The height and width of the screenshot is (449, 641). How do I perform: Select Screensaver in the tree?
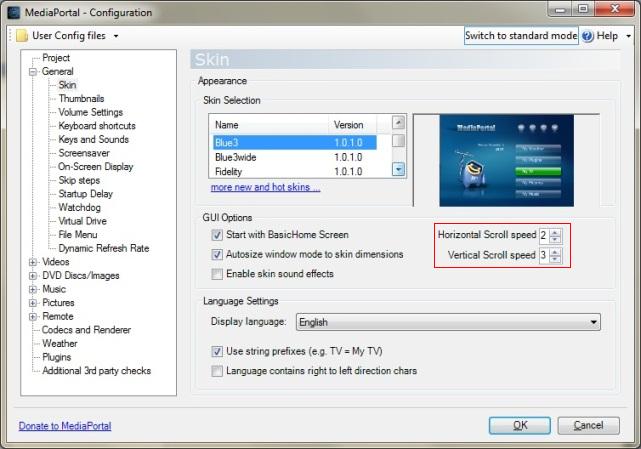point(84,153)
